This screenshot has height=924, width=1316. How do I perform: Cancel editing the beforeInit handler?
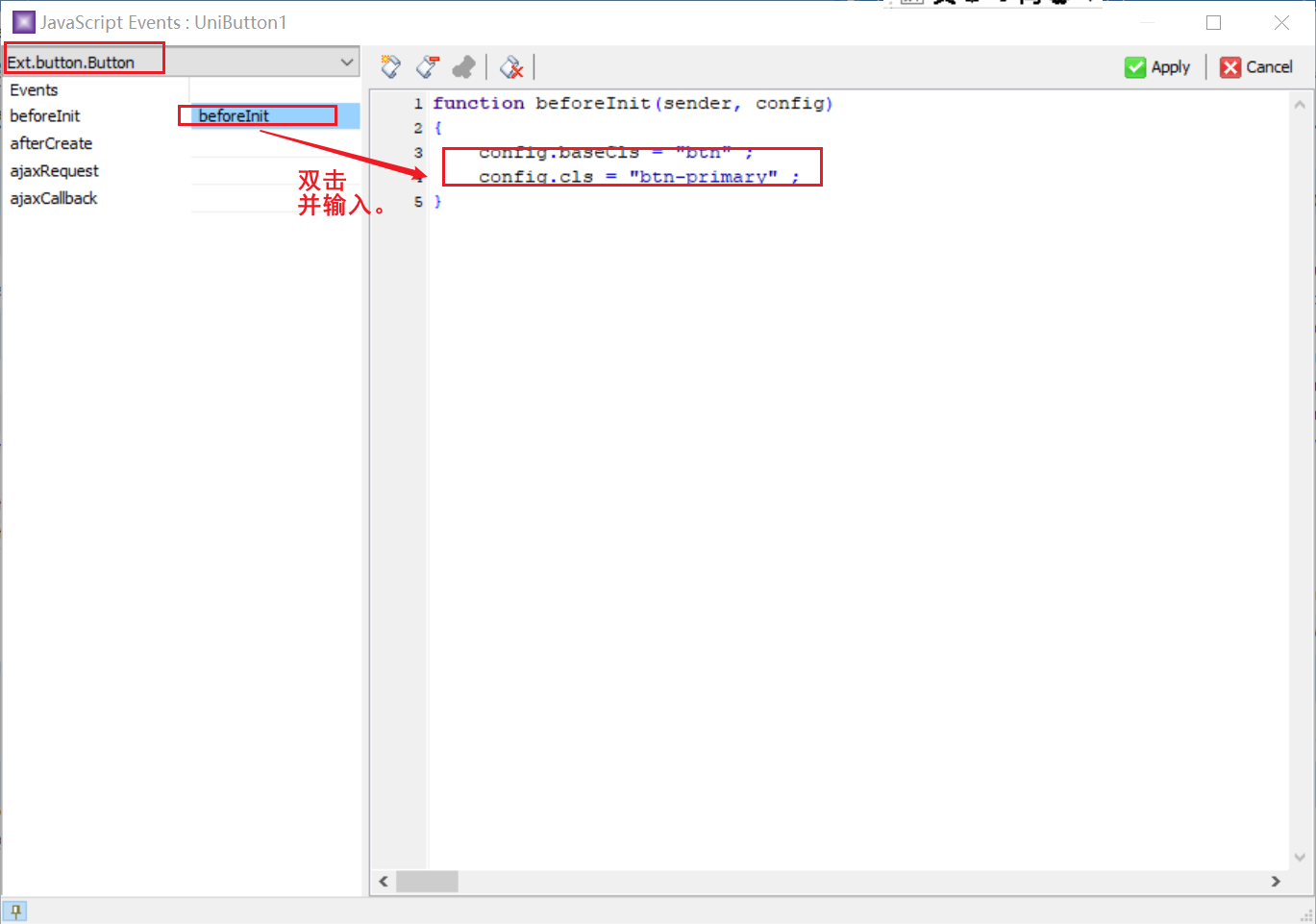[x=1254, y=66]
